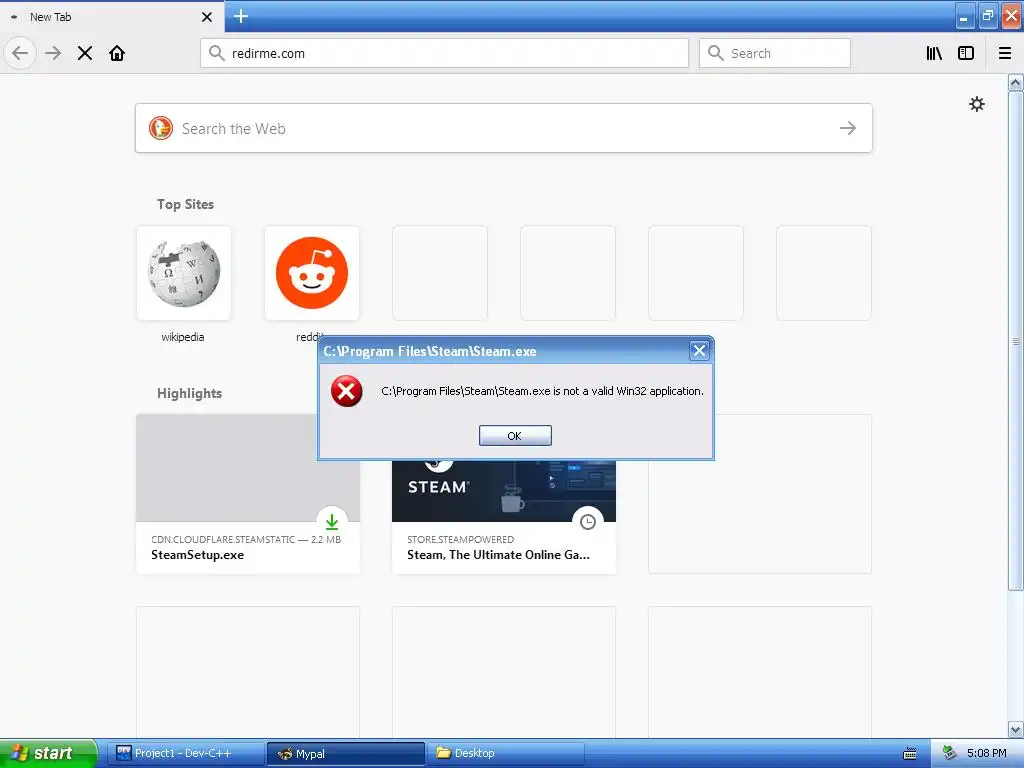Click the error message text in dialog

pos(542,391)
